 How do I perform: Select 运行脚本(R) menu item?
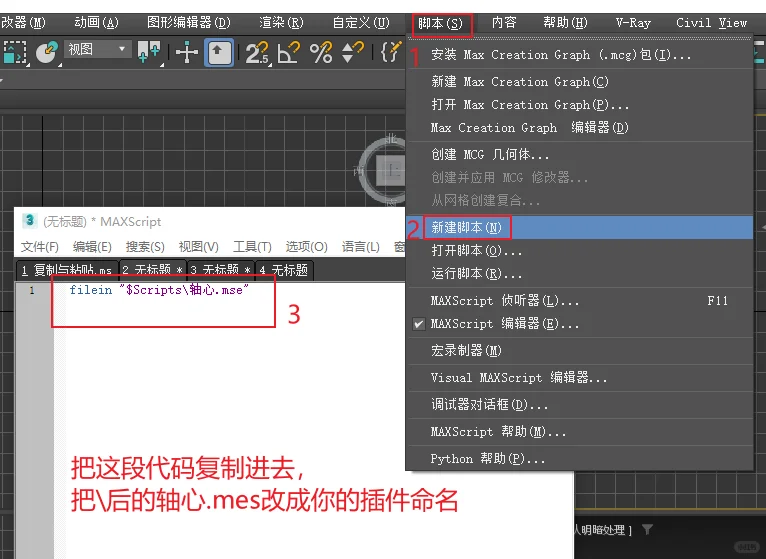[x=579, y=274]
